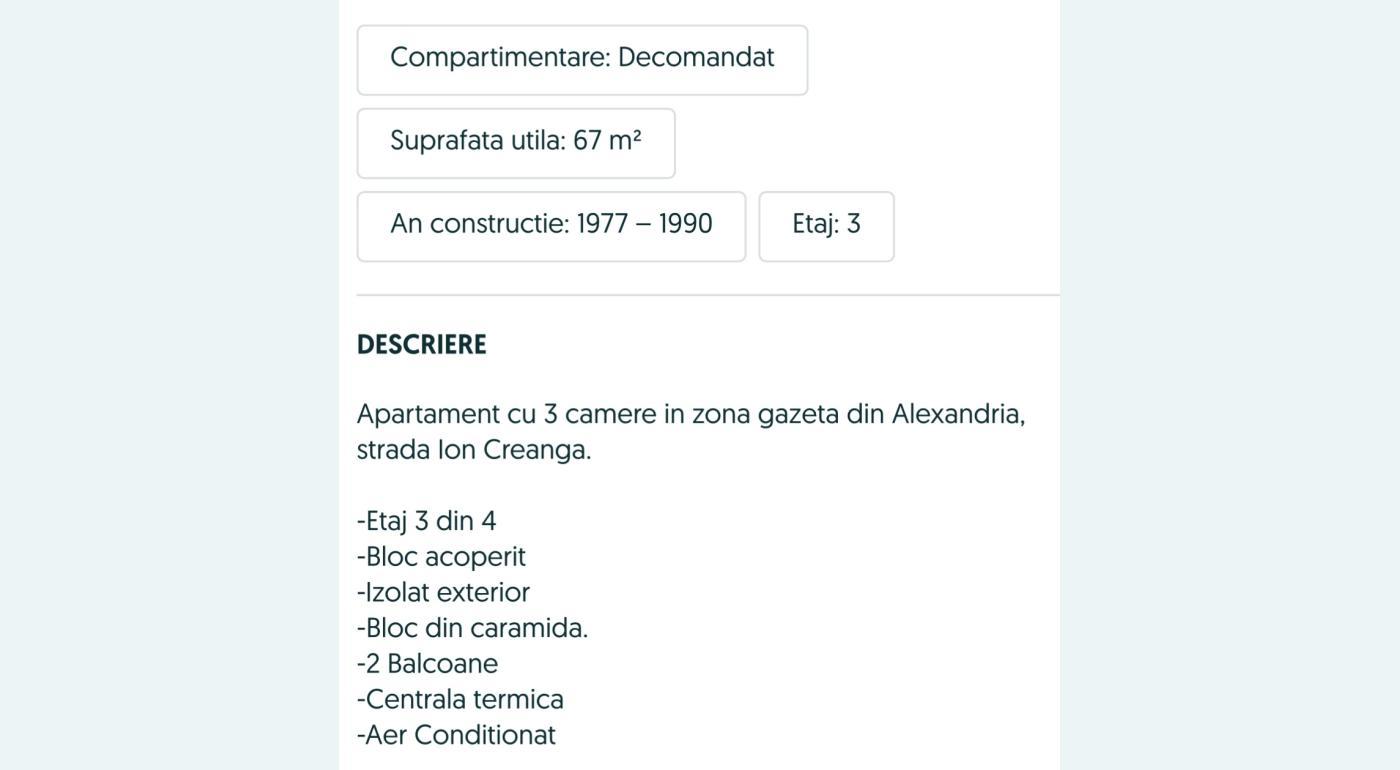Screen dimensions: 1400x770
Task: Click the text 'Apartament cu 3 camere'
Action: click(507, 414)
